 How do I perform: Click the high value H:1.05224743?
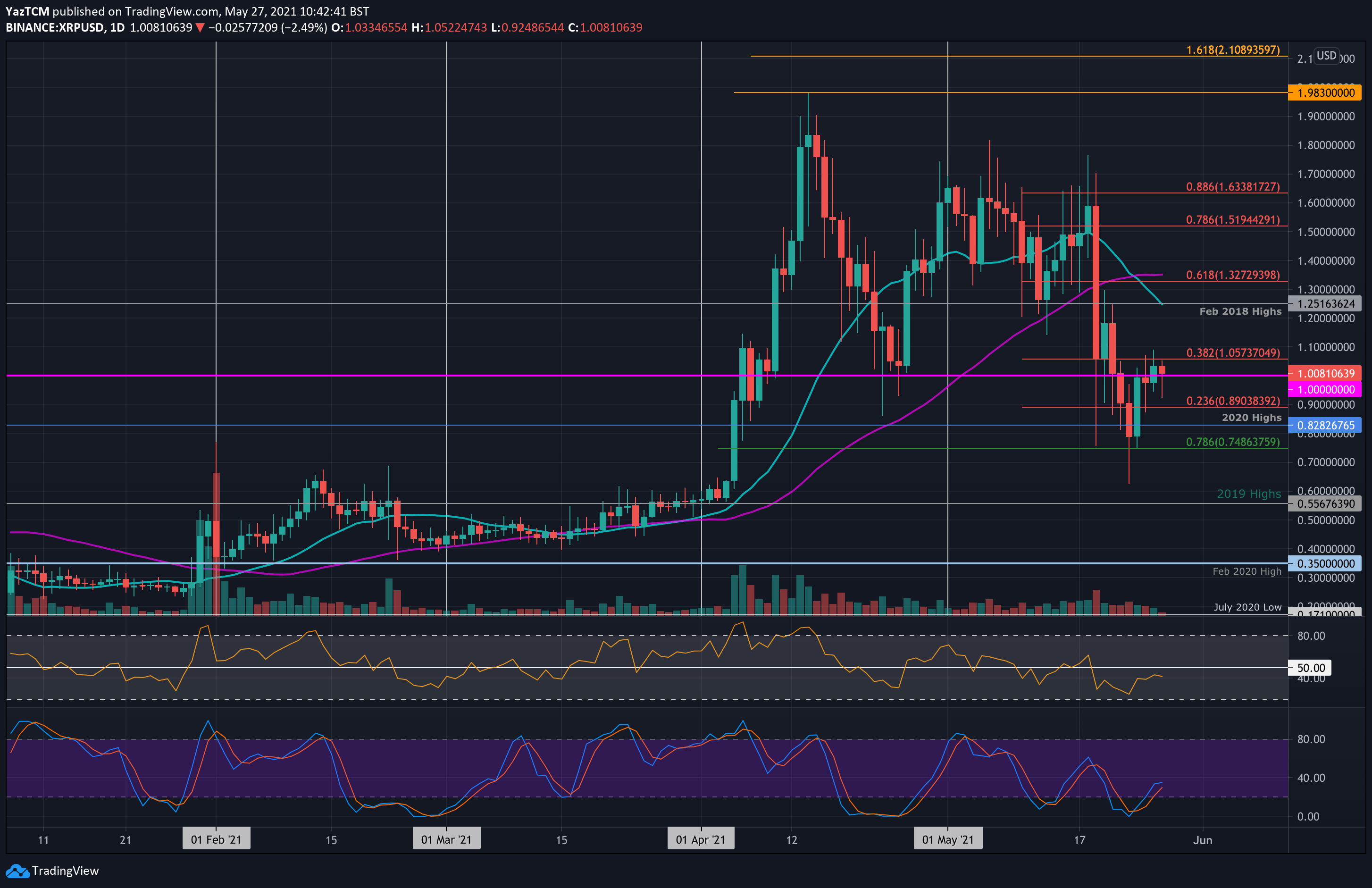(450, 28)
